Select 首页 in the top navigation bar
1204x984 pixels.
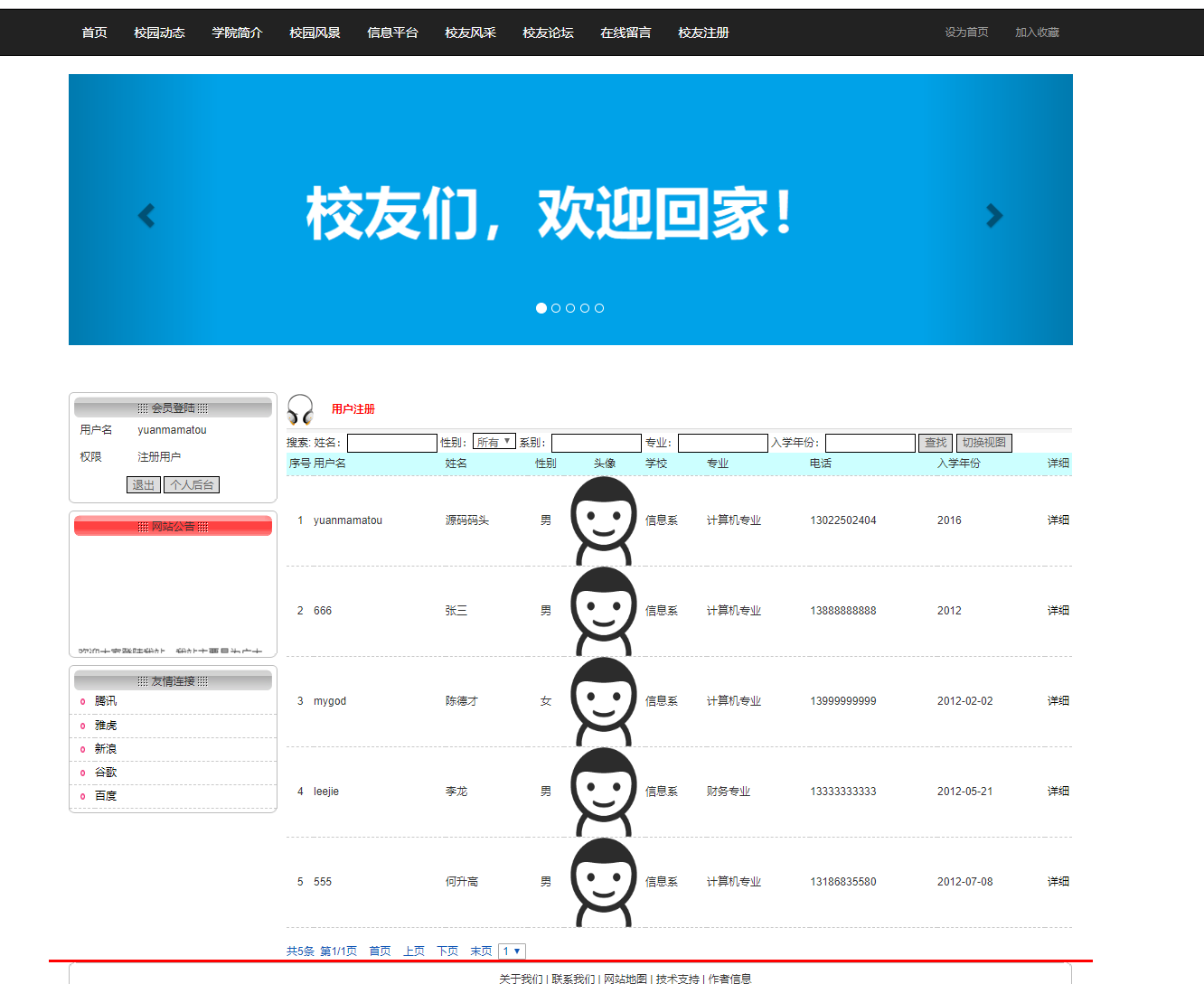pos(93,33)
